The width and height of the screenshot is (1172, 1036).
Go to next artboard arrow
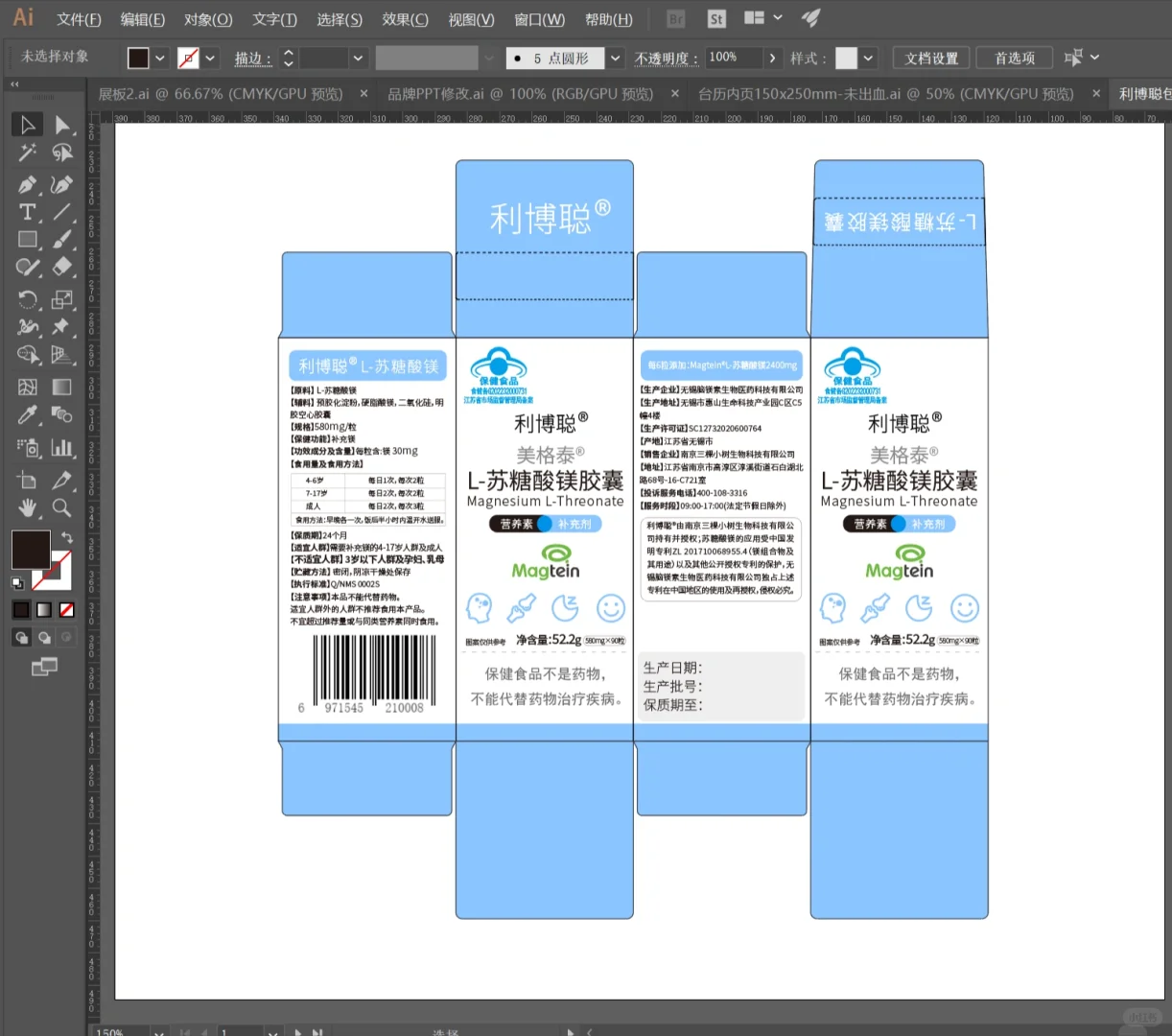pos(298,1032)
